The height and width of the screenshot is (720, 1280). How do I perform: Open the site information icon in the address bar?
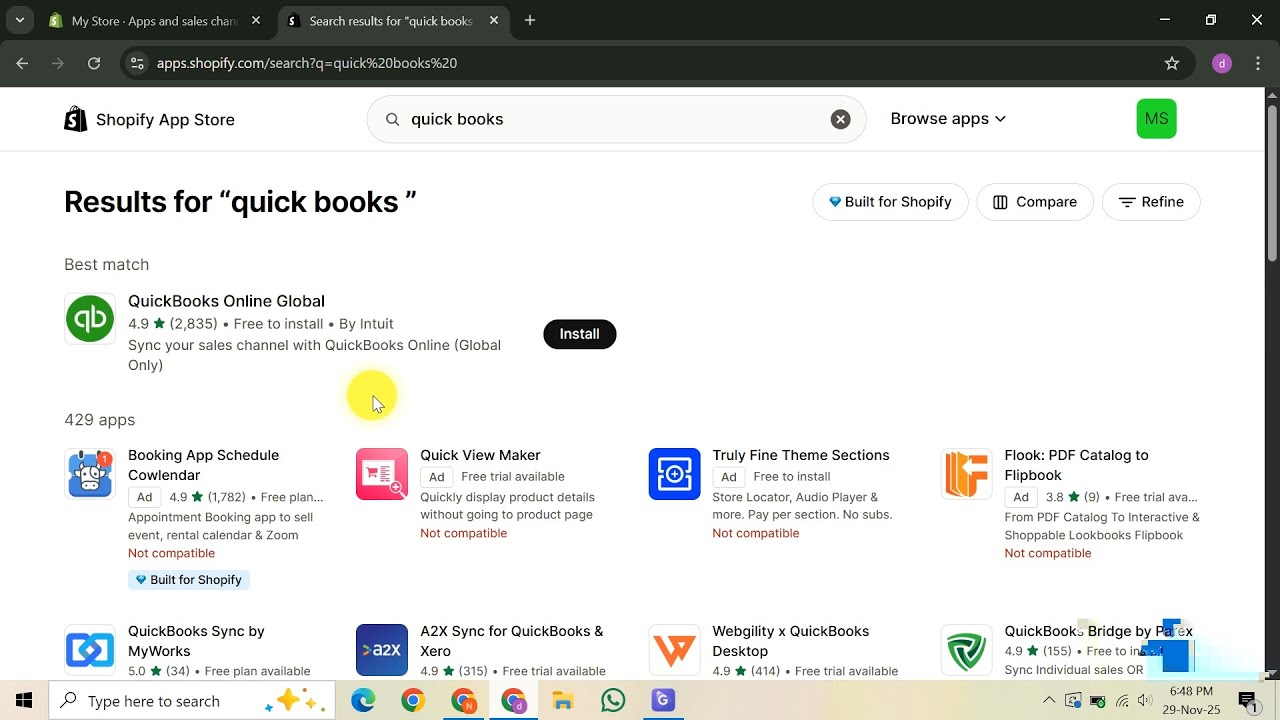(138, 63)
